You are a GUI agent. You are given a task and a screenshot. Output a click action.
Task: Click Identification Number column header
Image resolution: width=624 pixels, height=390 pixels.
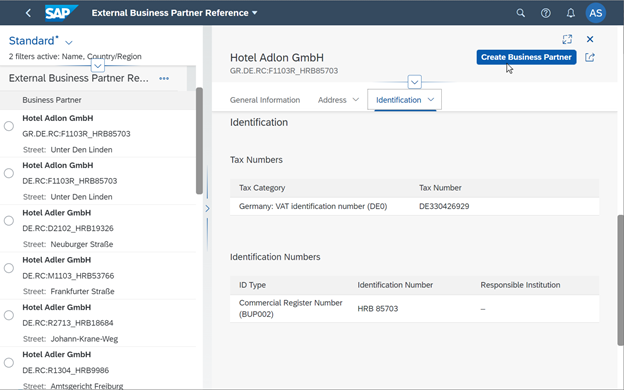point(395,285)
